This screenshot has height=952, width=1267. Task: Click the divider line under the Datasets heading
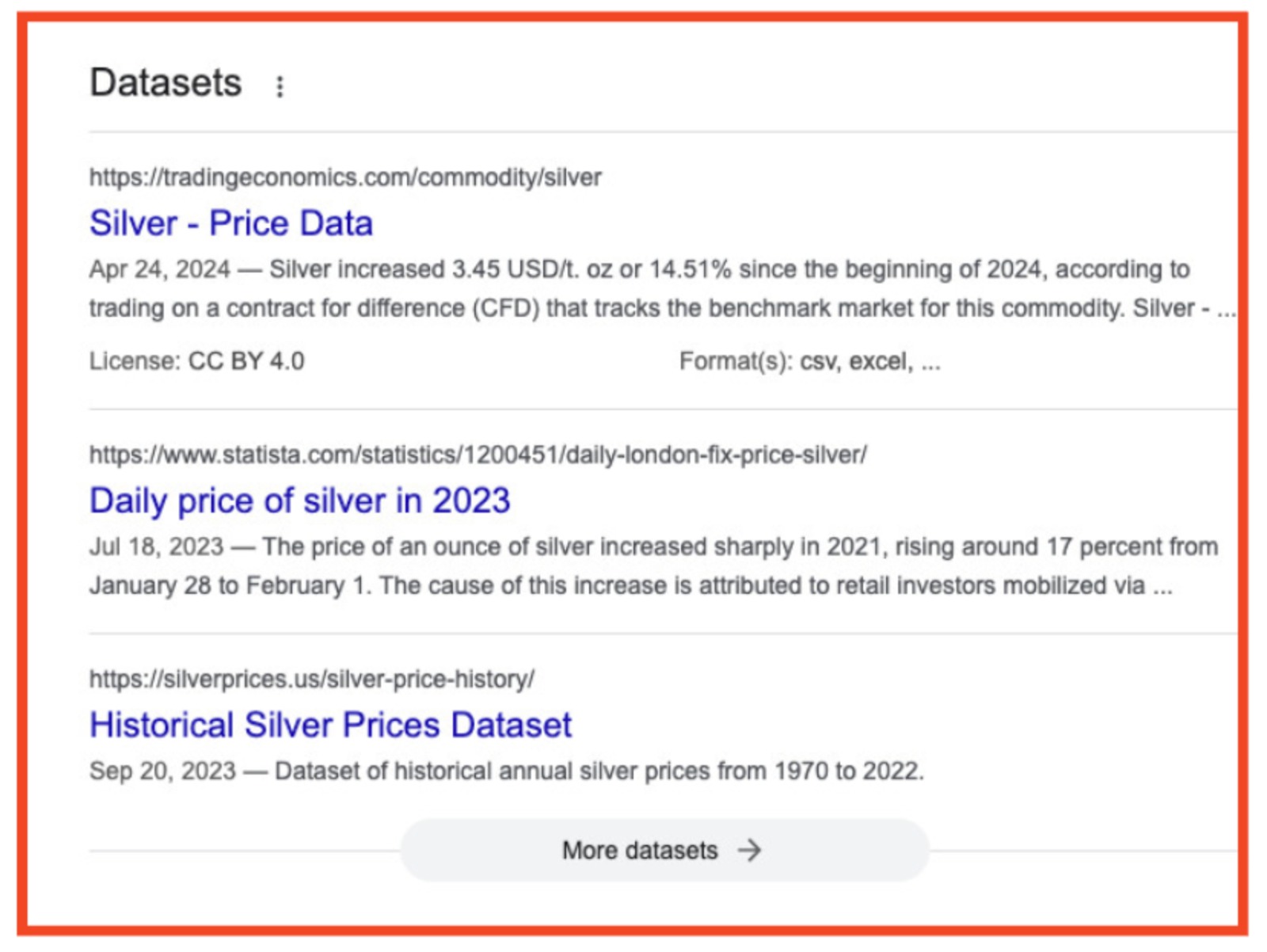pos(633,131)
